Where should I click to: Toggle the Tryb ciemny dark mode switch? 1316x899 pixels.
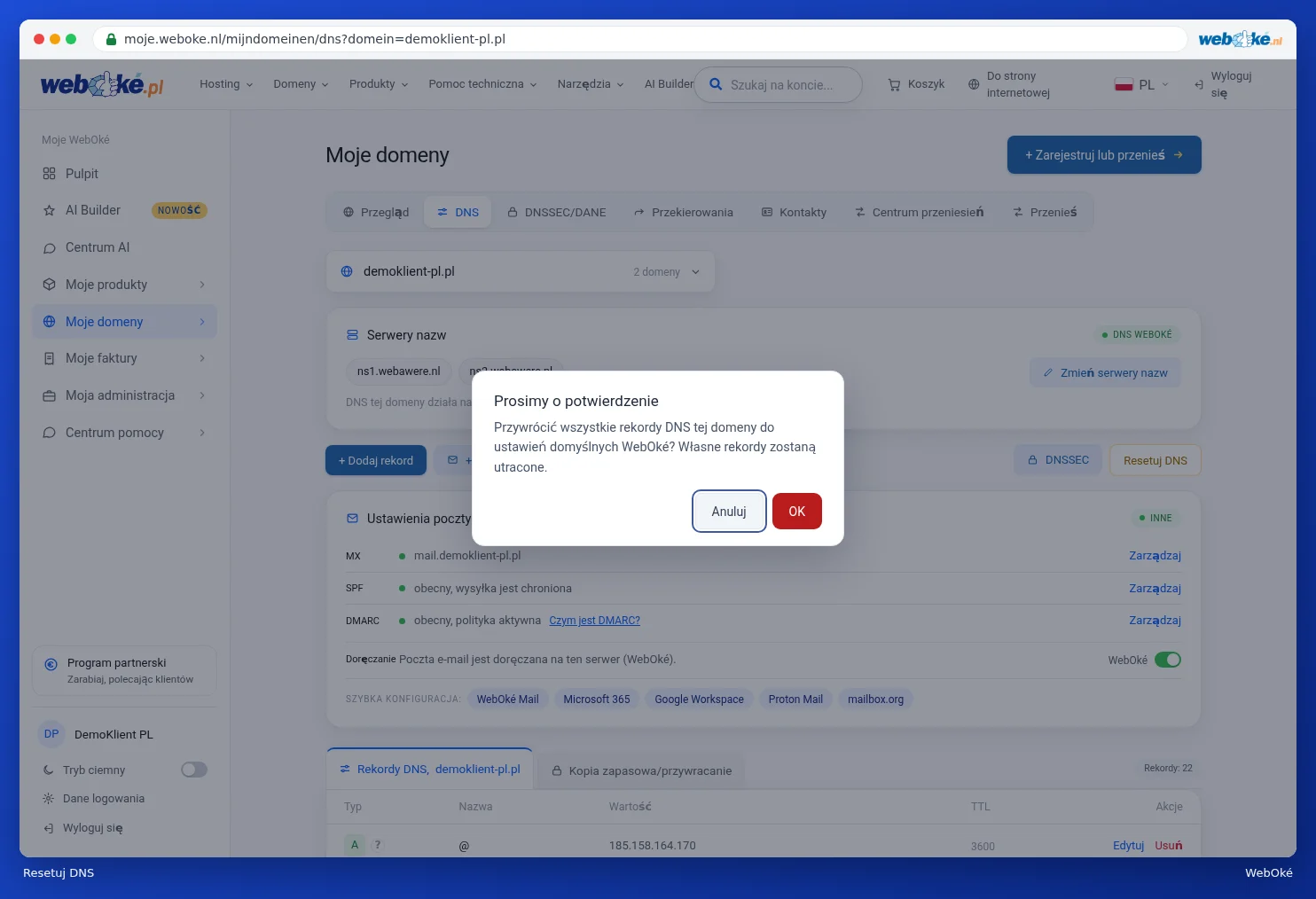(194, 770)
